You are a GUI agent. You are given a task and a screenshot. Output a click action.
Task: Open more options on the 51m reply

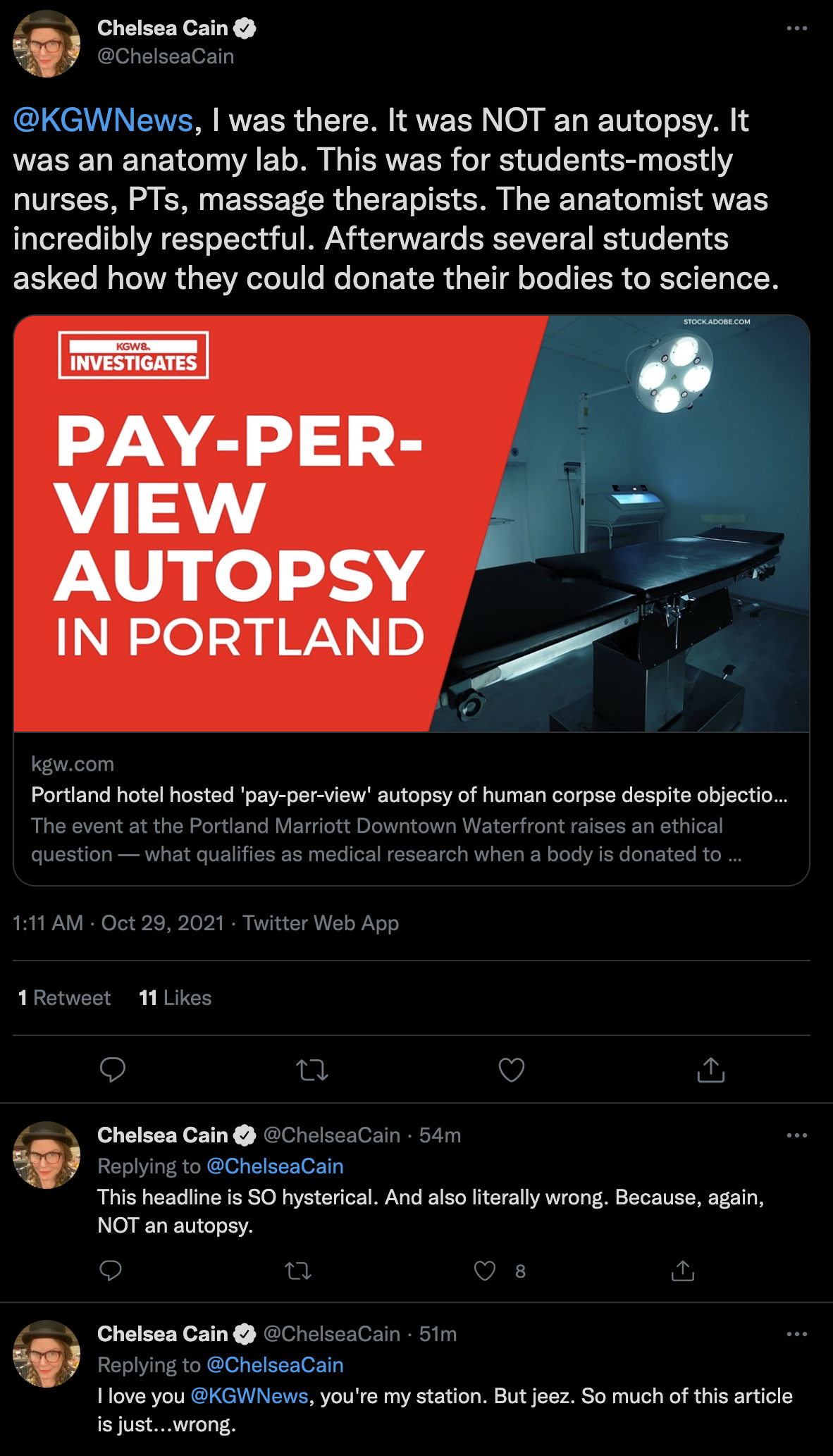point(797,1334)
